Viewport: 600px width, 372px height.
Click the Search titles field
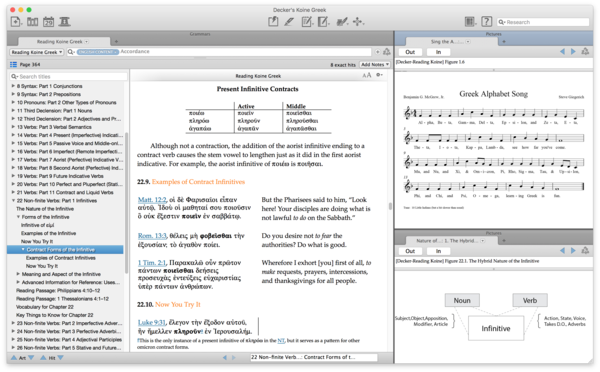(68, 77)
